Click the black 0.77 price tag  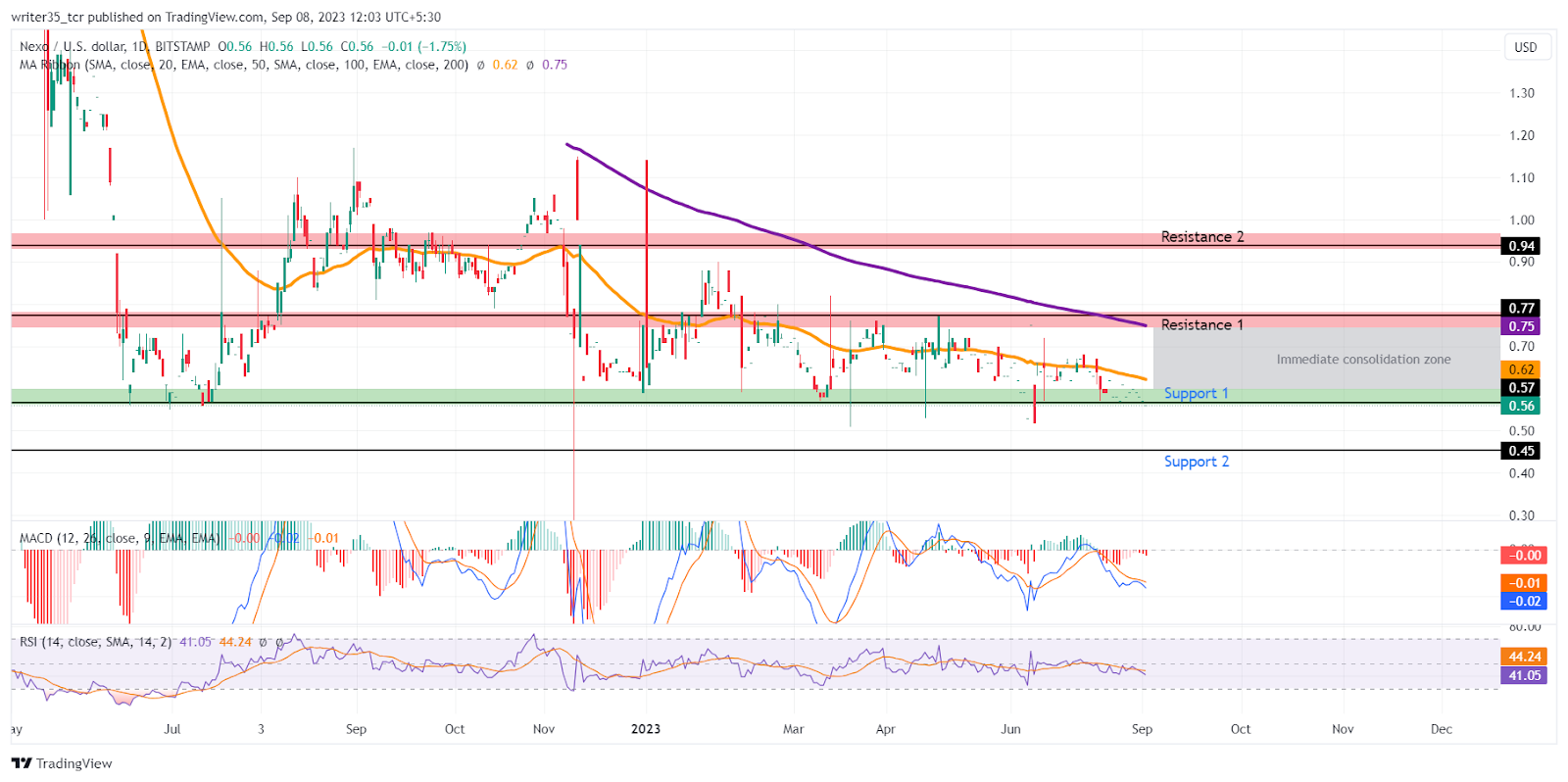point(1521,308)
